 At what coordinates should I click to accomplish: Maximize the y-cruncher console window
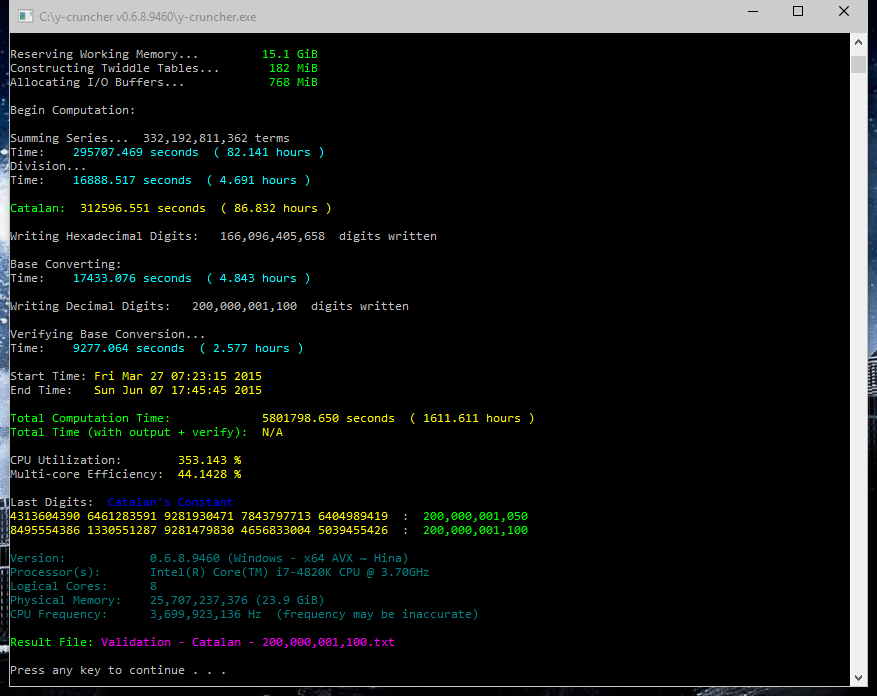798,12
